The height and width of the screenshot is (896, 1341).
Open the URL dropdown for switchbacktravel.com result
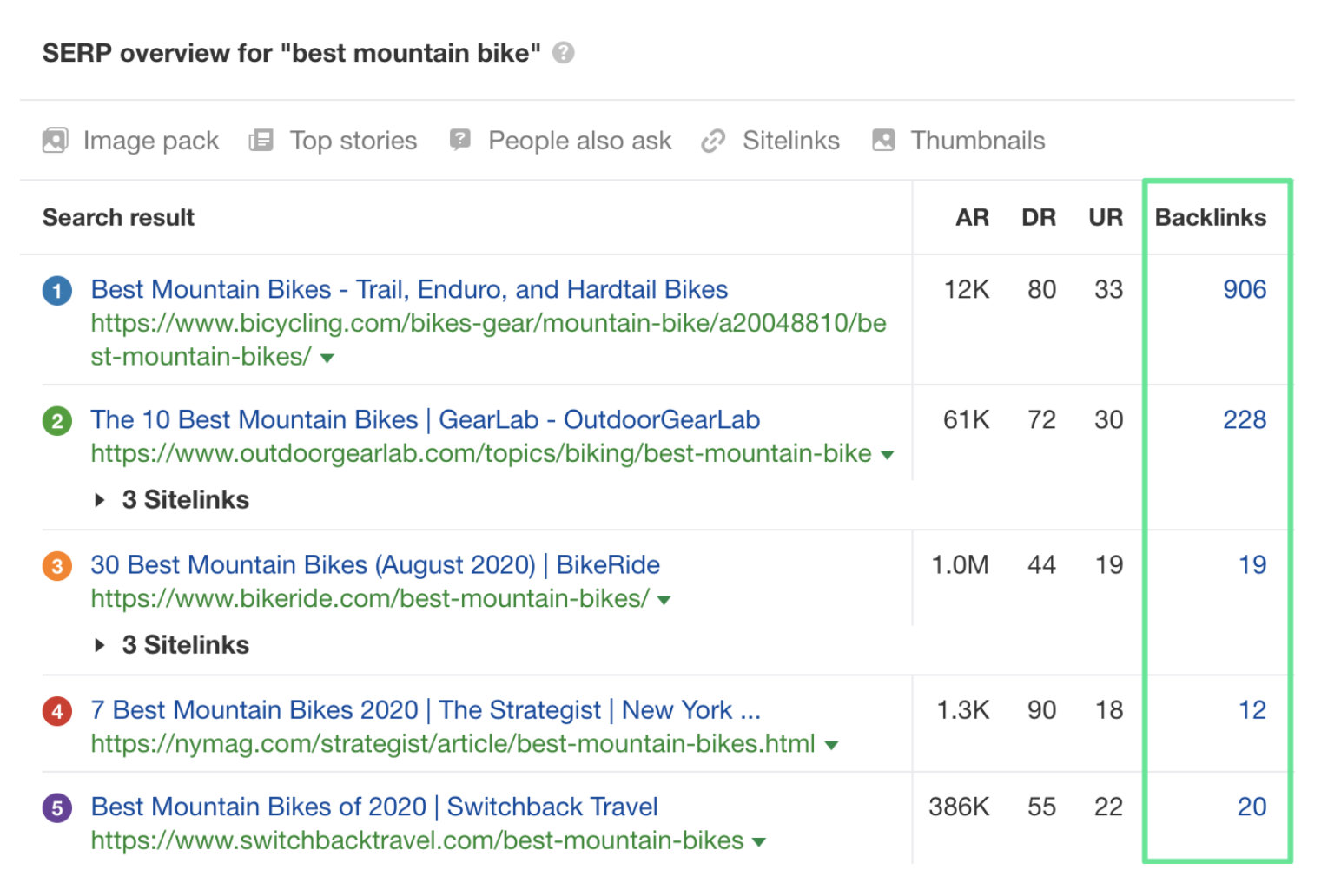(x=760, y=840)
